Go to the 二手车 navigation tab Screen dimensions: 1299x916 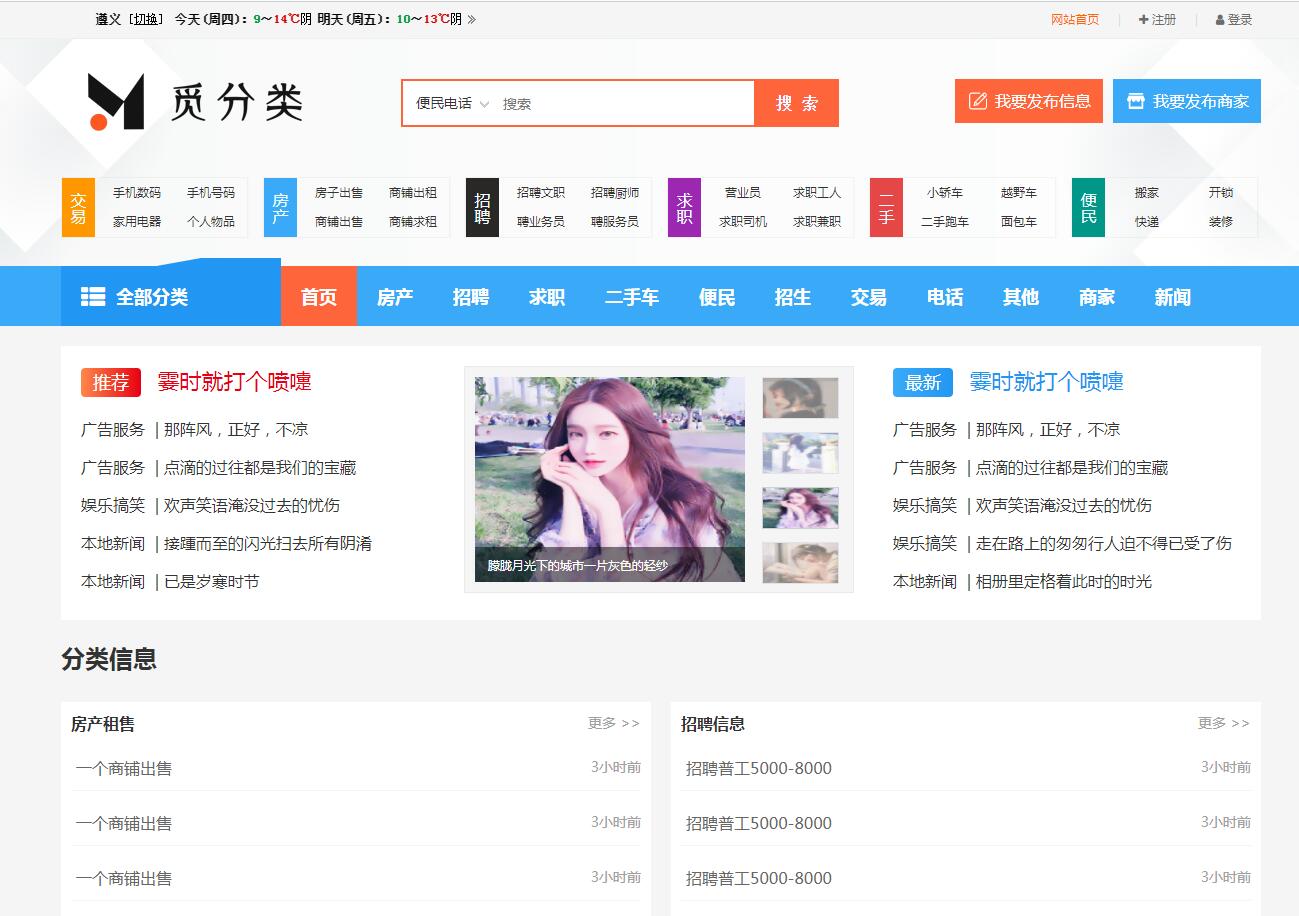(x=631, y=297)
